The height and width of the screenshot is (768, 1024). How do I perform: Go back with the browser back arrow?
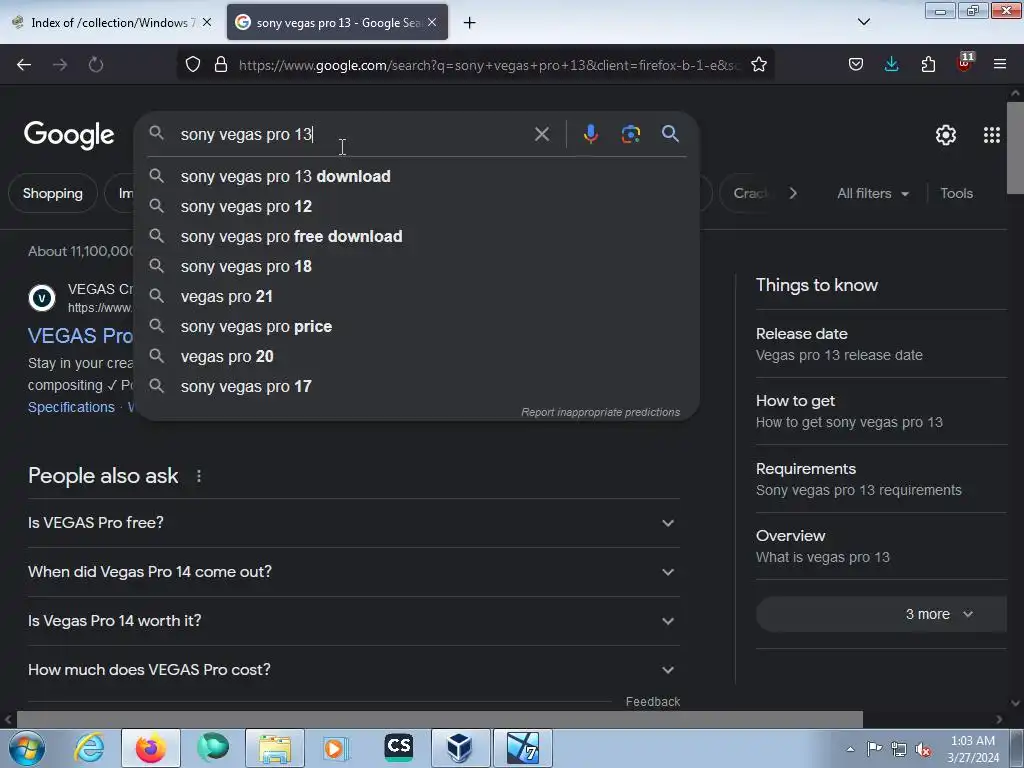[x=24, y=65]
